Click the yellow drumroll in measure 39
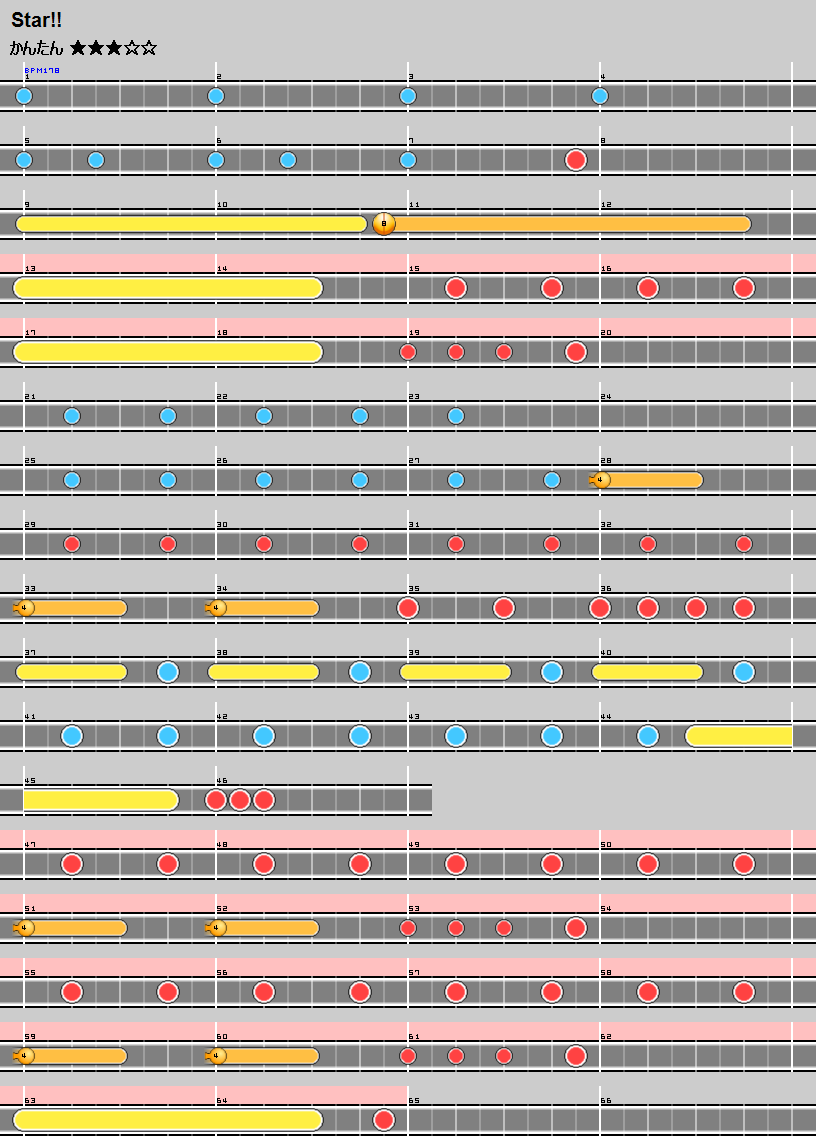Viewport: 816px width, 1136px height. pos(455,672)
